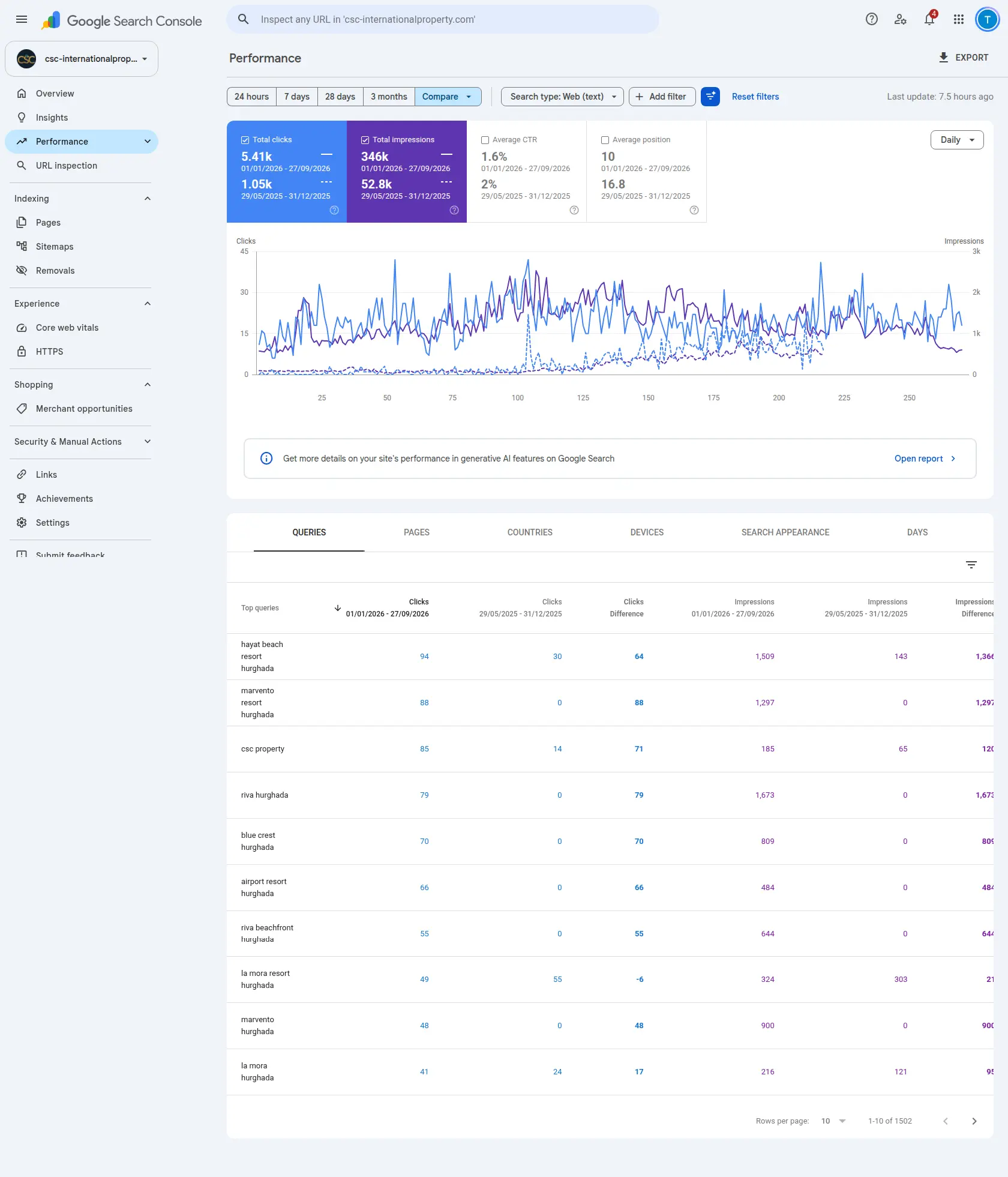Open the Help question mark icon
This screenshot has height=1177, width=1008.
[871, 19]
